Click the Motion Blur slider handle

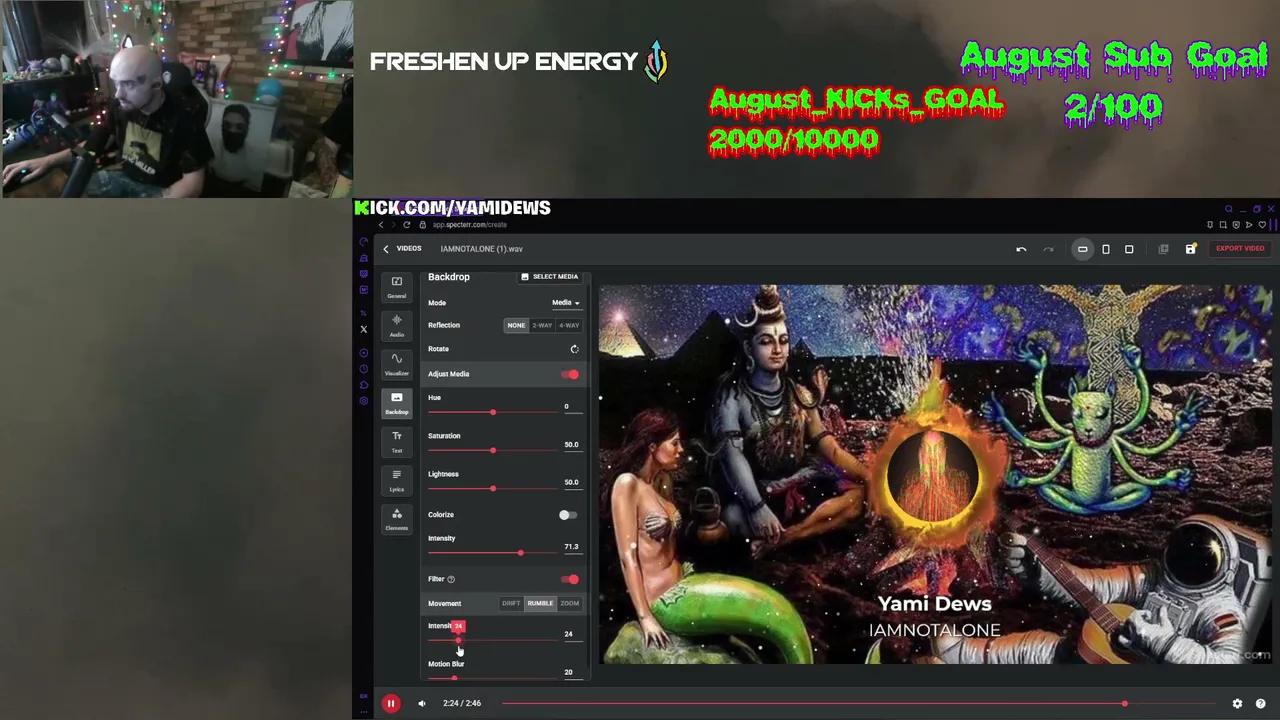click(454, 678)
